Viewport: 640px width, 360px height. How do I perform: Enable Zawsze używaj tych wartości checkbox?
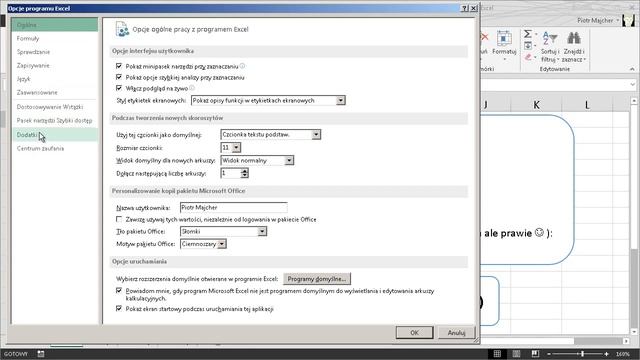click(119, 219)
